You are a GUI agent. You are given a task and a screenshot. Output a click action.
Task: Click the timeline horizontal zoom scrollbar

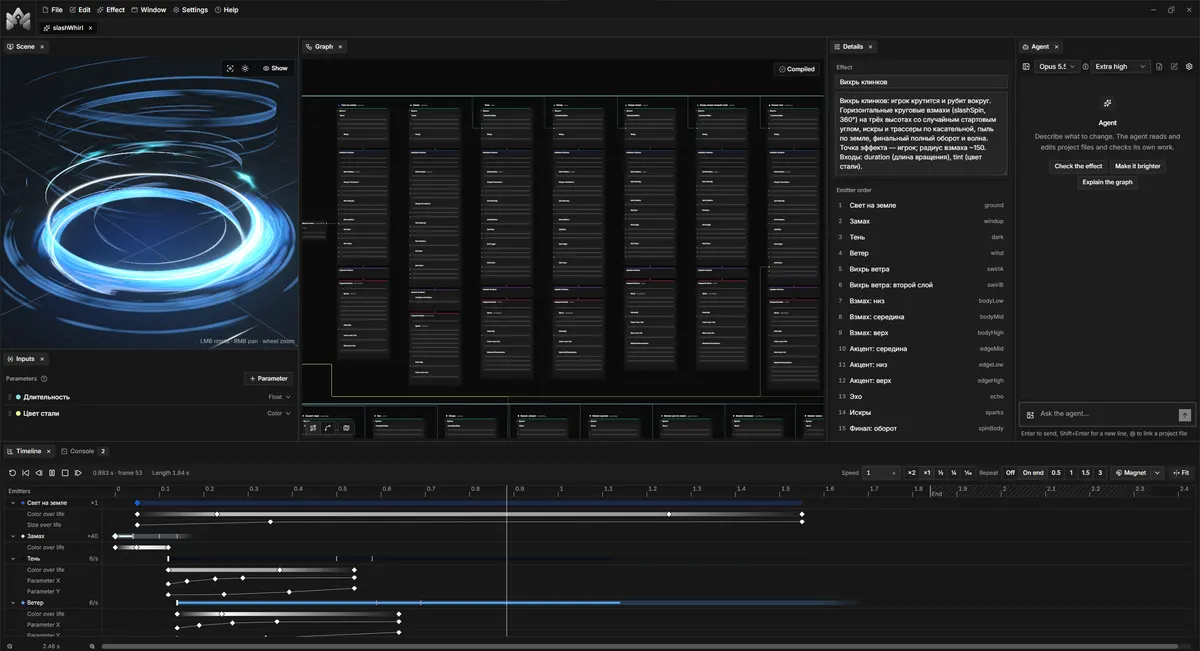(640, 646)
